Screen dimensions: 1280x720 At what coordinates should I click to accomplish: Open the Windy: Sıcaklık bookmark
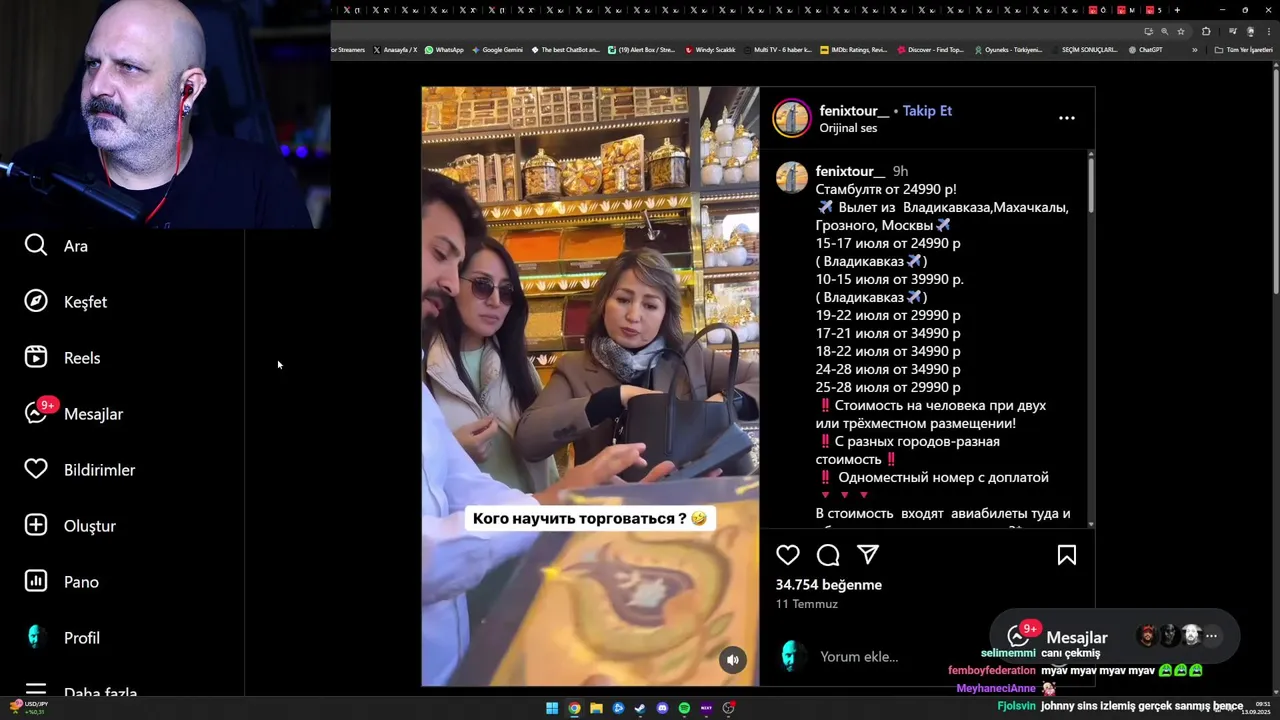(711, 49)
